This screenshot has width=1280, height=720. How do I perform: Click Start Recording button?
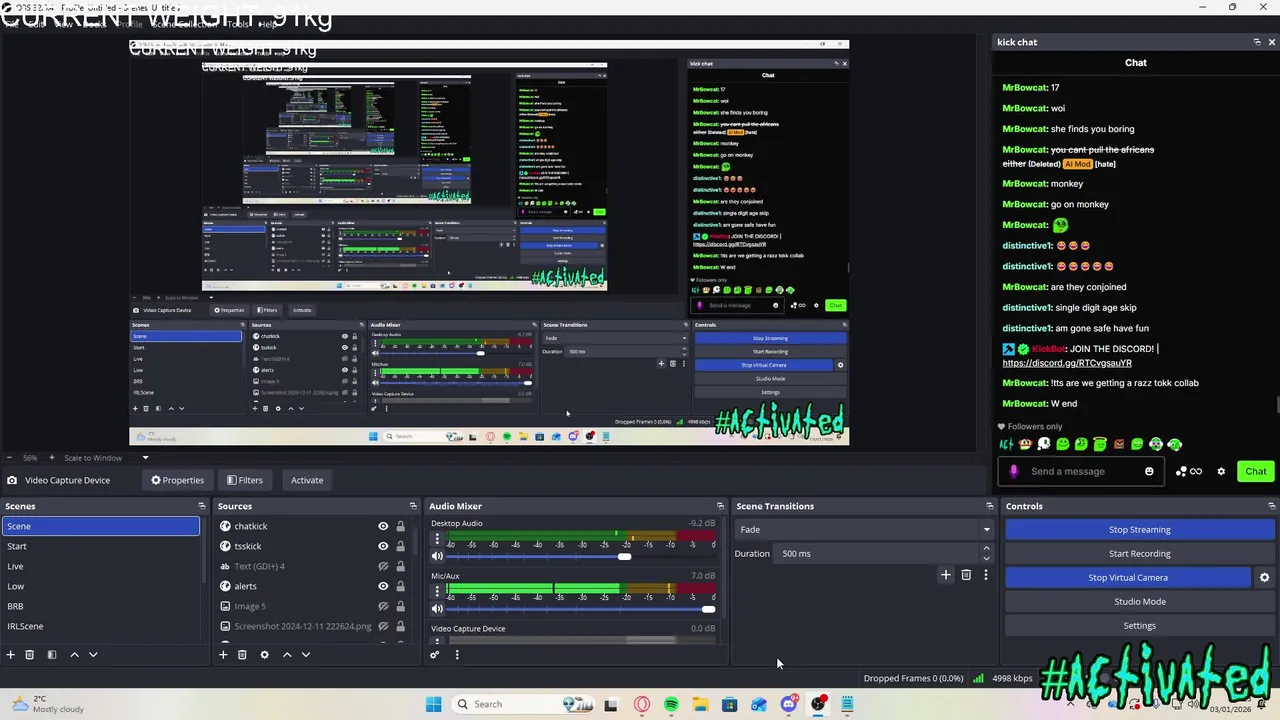1139,554
